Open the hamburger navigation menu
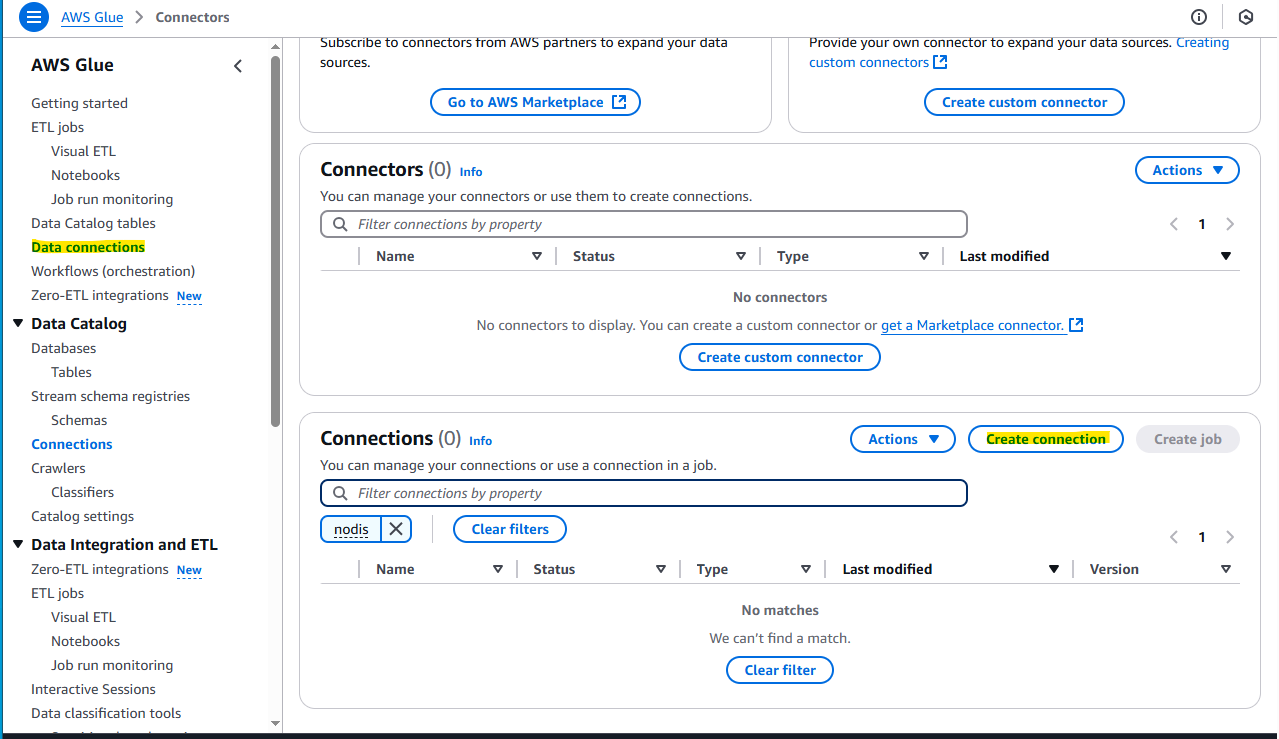The width and height of the screenshot is (1279, 739). point(33,17)
